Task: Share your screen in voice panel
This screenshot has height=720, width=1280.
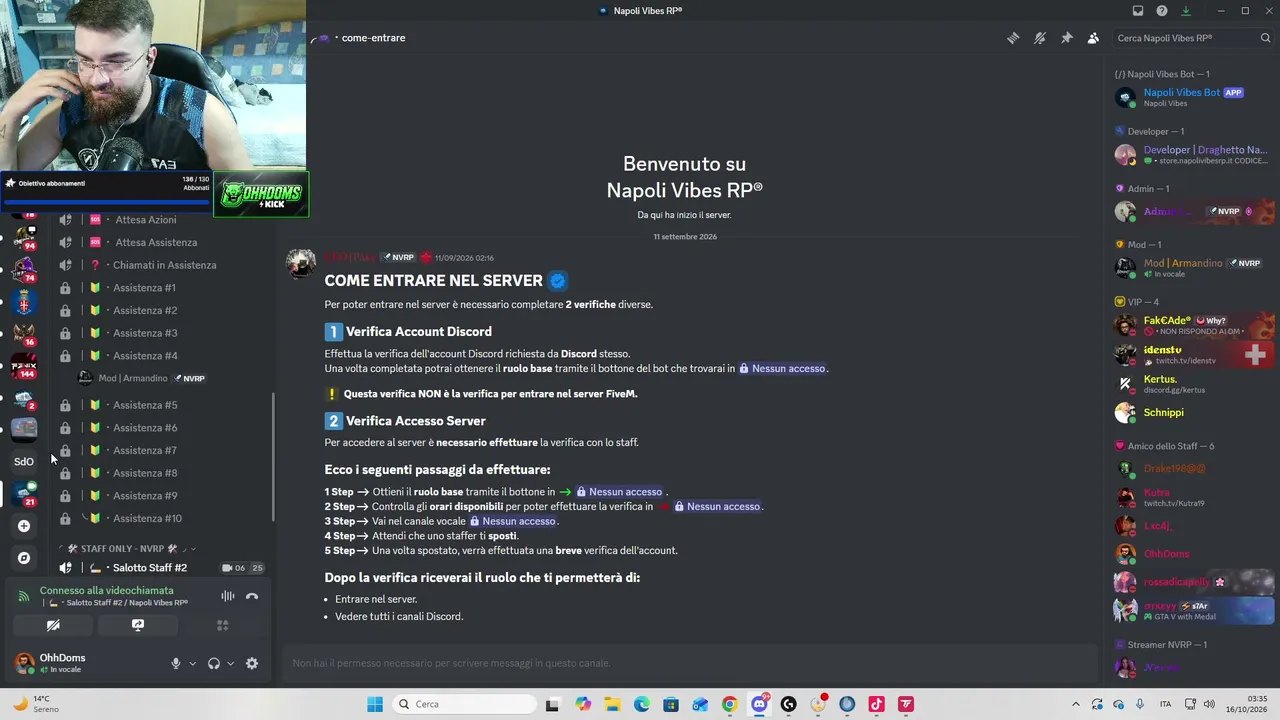Action: (138, 625)
